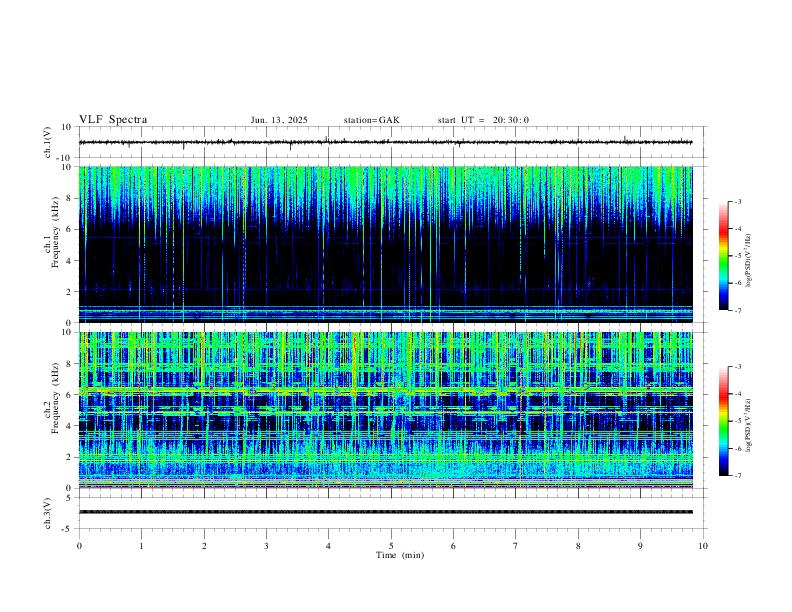Click time axis tick label '1'
The width and height of the screenshot is (792, 612).
click(x=141, y=546)
